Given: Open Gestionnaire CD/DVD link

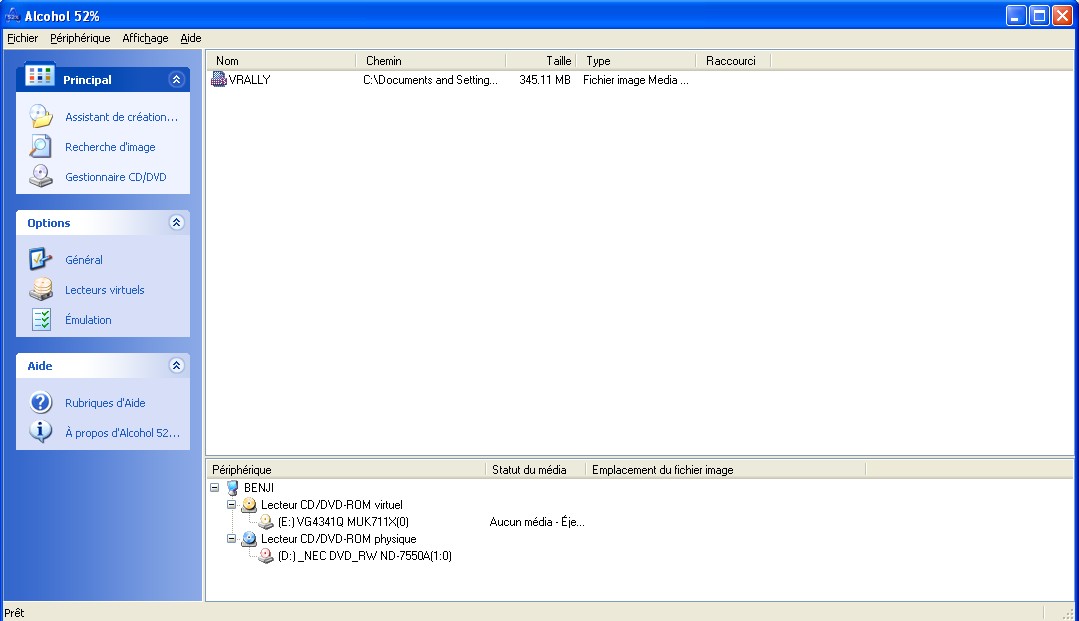Looking at the screenshot, I should coord(116,177).
